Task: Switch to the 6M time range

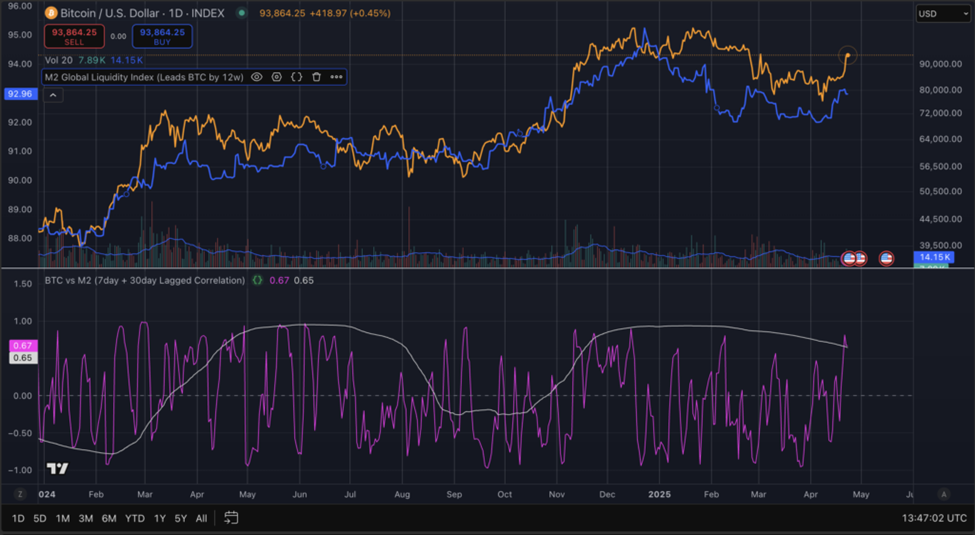Action: click(109, 518)
